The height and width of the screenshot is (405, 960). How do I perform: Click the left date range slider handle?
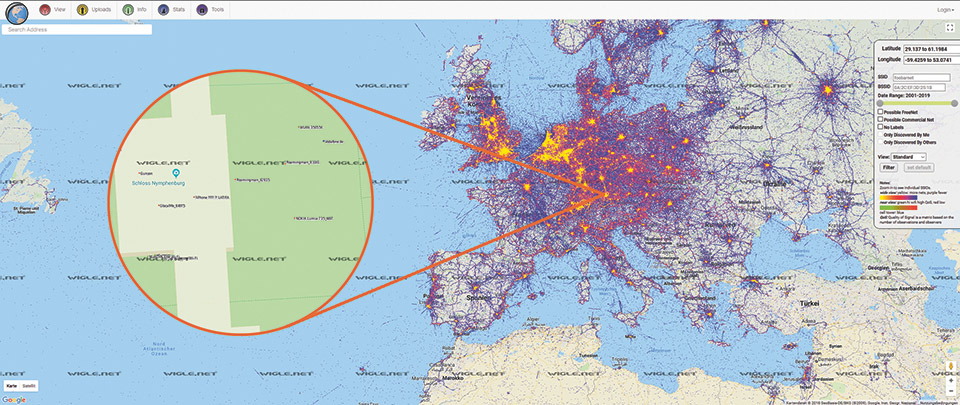click(x=880, y=103)
